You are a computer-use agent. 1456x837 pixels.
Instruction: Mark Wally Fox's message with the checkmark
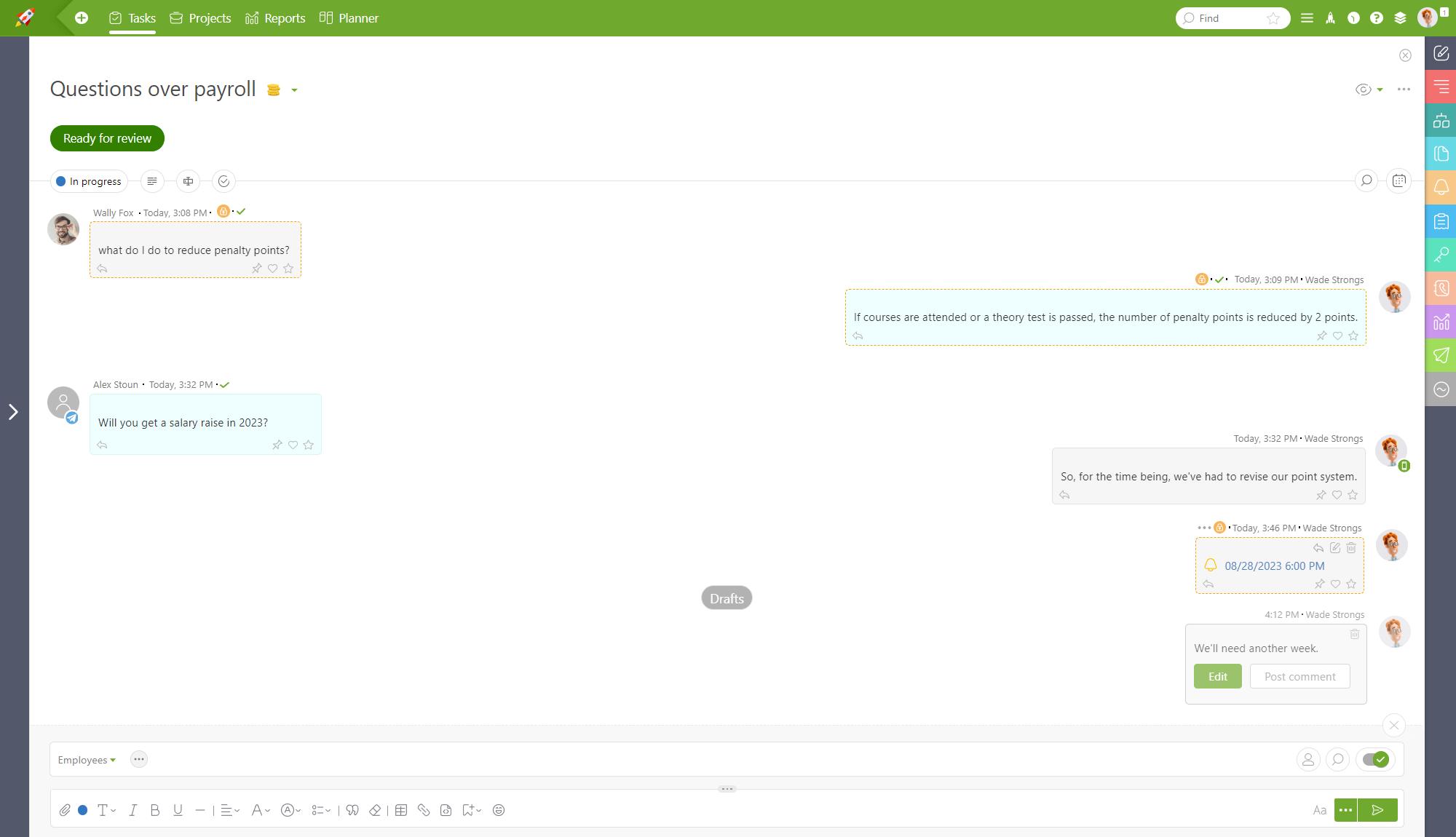241,211
